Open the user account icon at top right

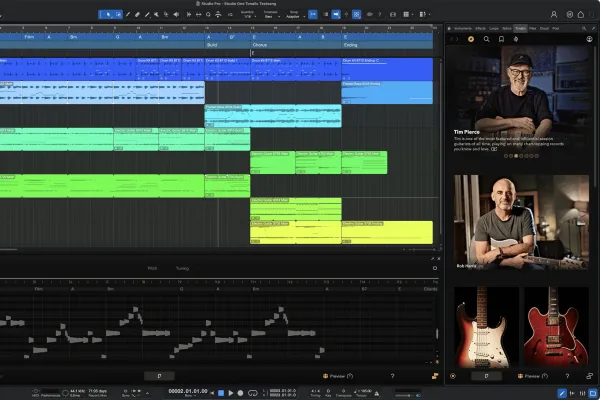tap(554, 15)
